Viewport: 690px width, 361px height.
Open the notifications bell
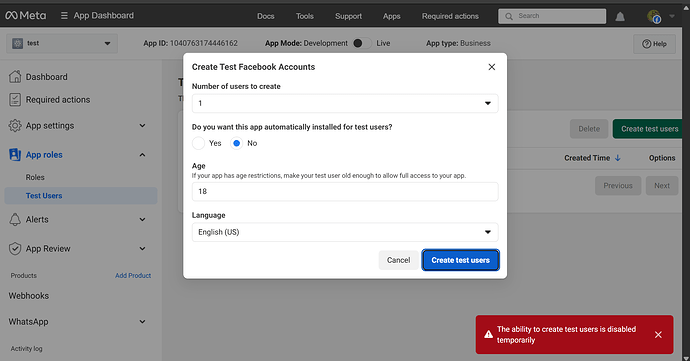pos(620,17)
